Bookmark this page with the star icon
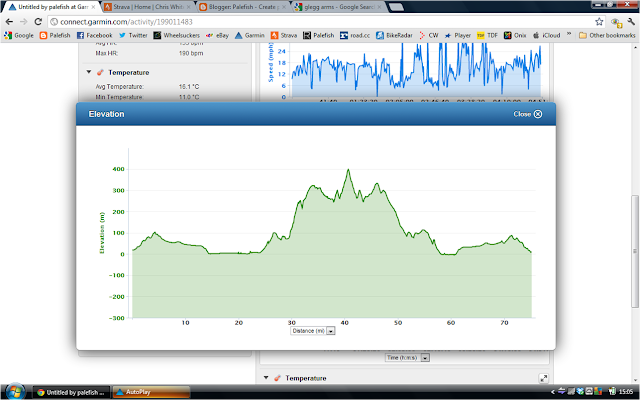Image resolution: width=640 pixels, height=400 pixels. click(599, 22)
